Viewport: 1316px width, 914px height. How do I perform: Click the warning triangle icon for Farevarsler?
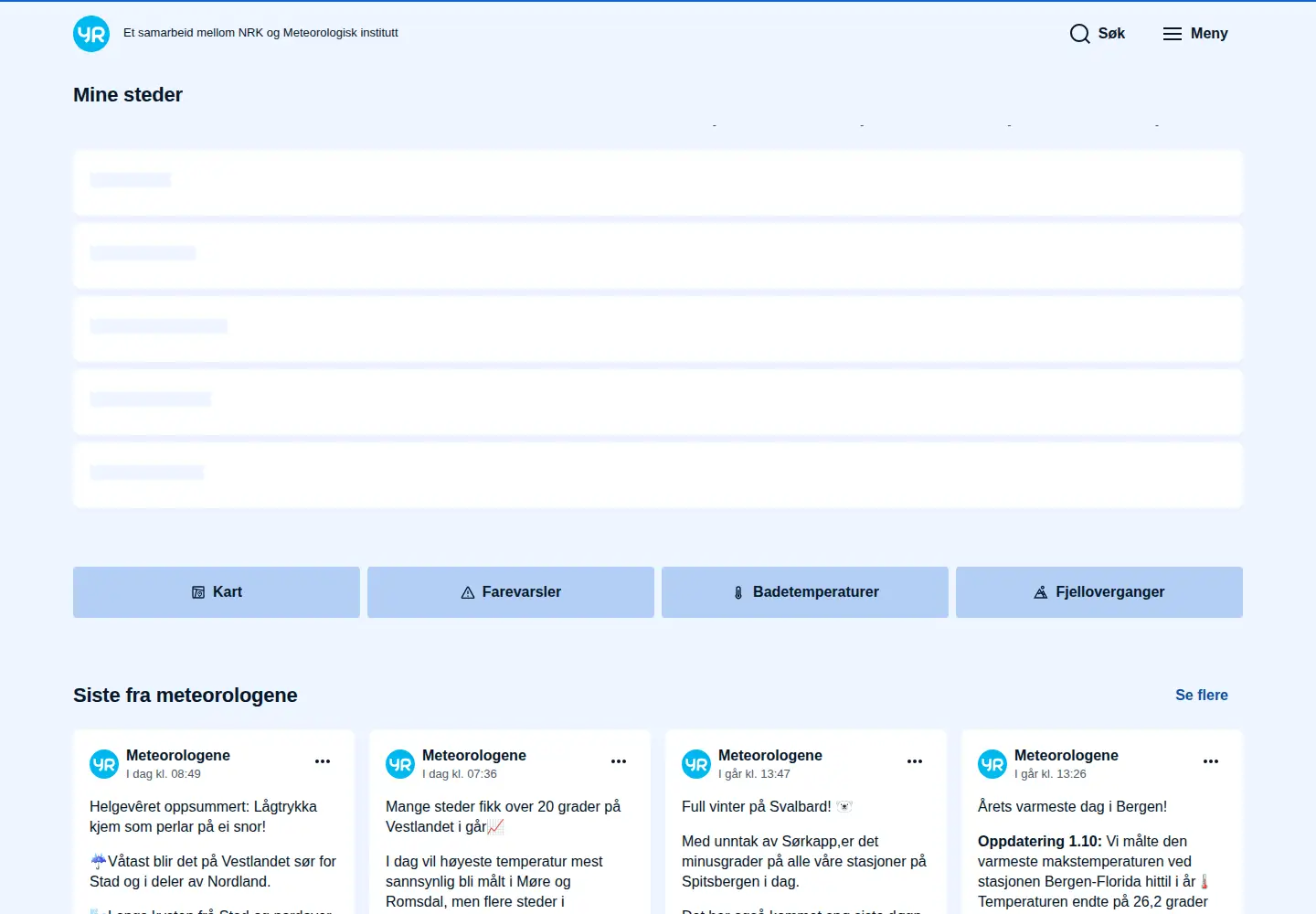click(468, 592)
